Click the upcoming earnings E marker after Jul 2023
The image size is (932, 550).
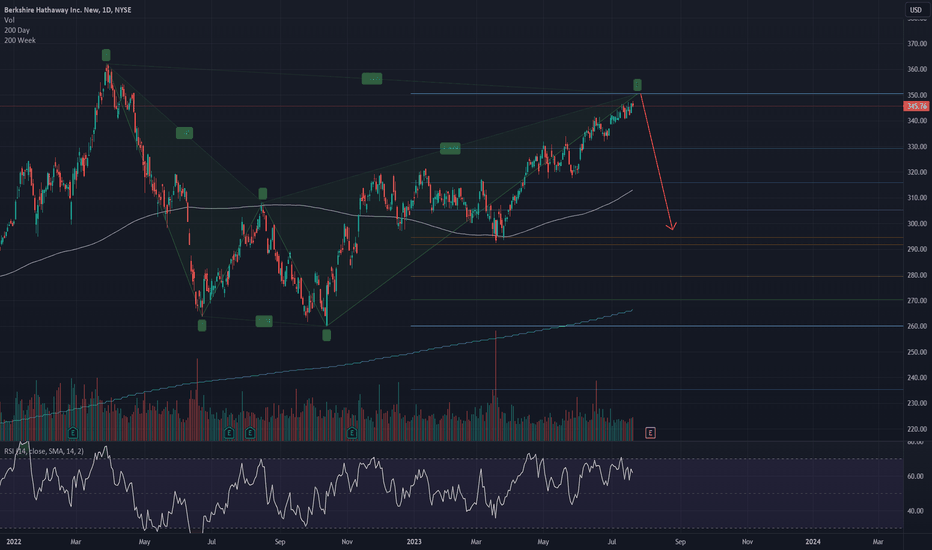point(650,433)
